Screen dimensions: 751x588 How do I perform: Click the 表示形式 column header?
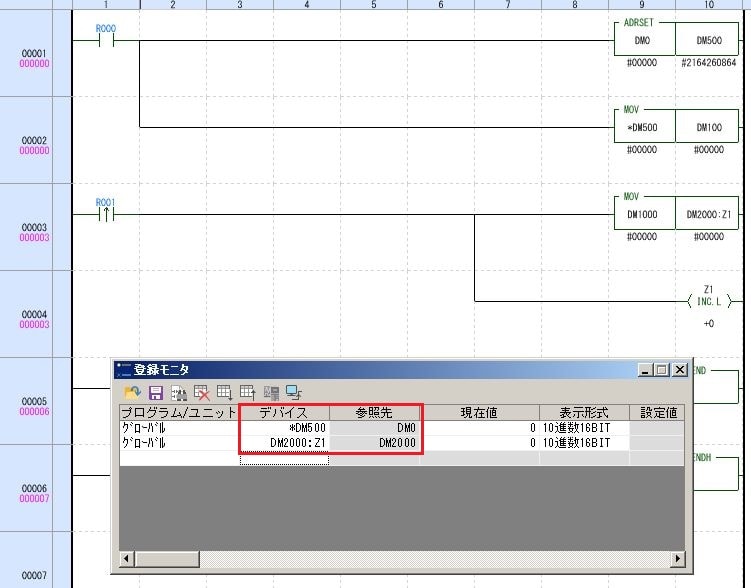click(583, 412)
